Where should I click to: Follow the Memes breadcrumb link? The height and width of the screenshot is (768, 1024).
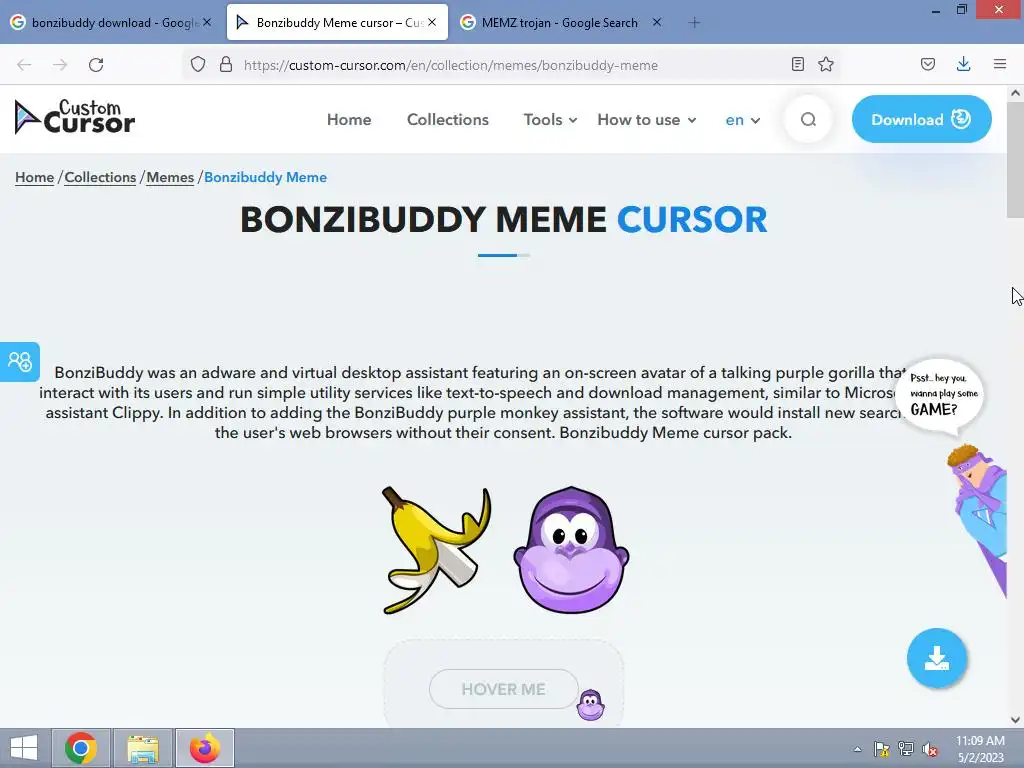click(x=170, y=178)
